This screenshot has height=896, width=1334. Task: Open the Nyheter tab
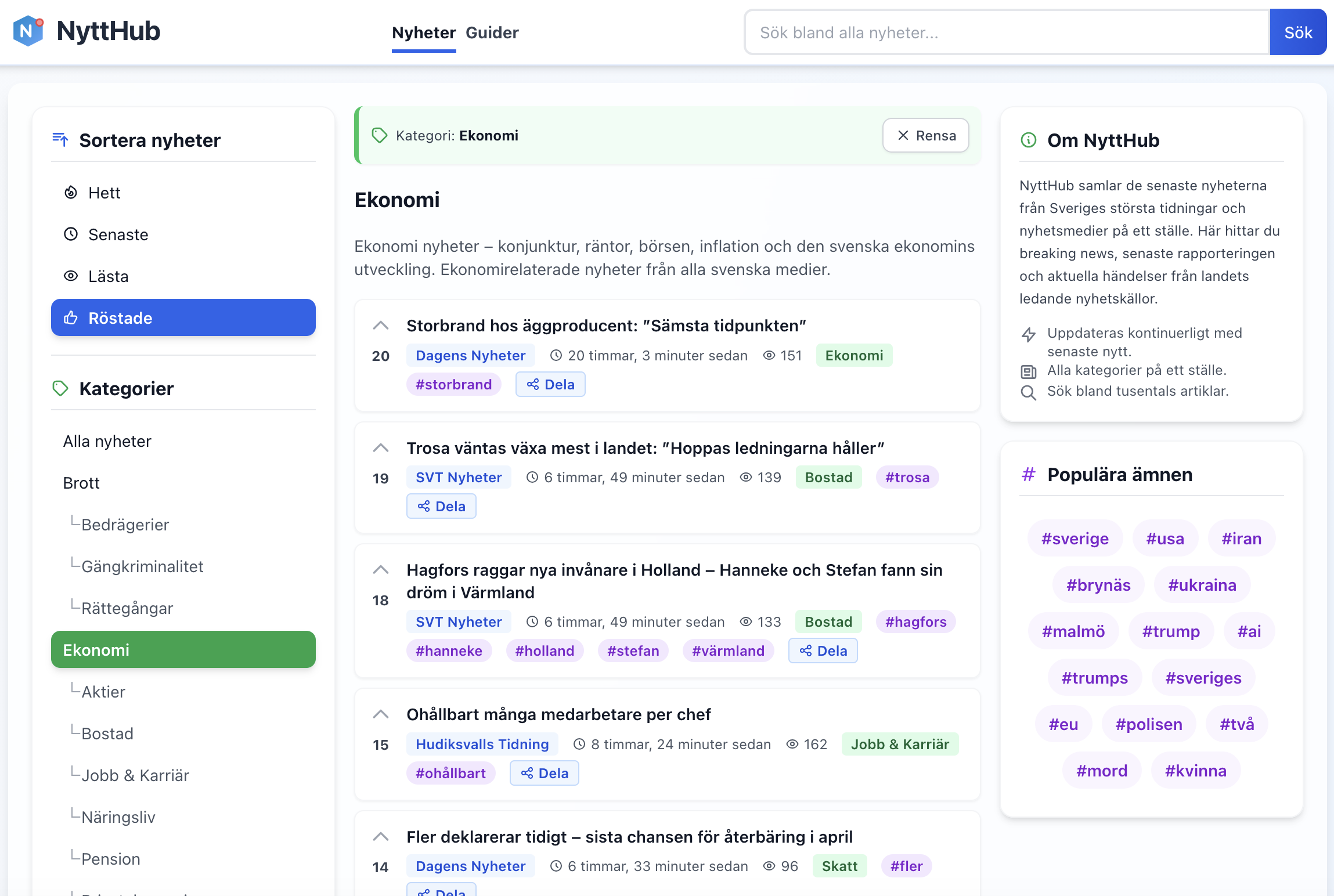(x=424, y=32)
